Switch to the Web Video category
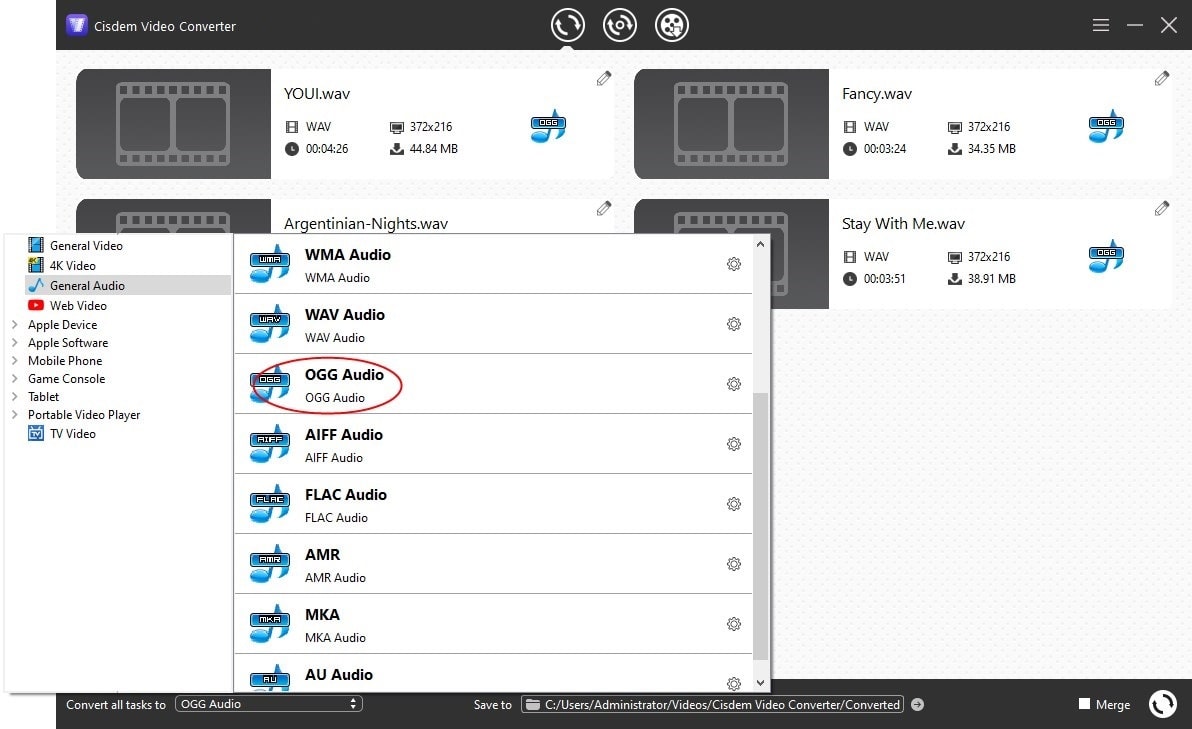The width and height of the screenshot is (1192, 729). tap(78, 305)
